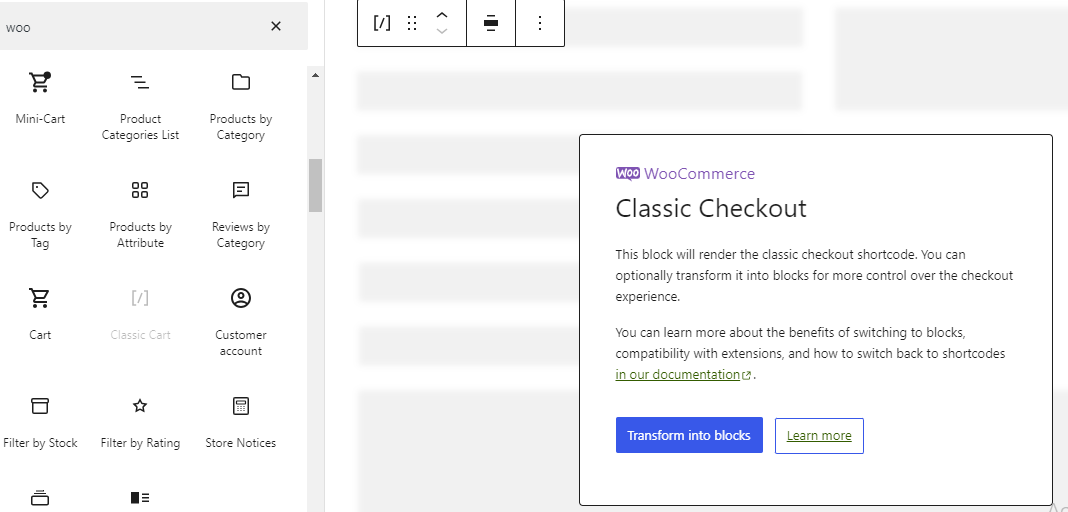
Task: Click the Learn more button
Action: pos(819,436)
